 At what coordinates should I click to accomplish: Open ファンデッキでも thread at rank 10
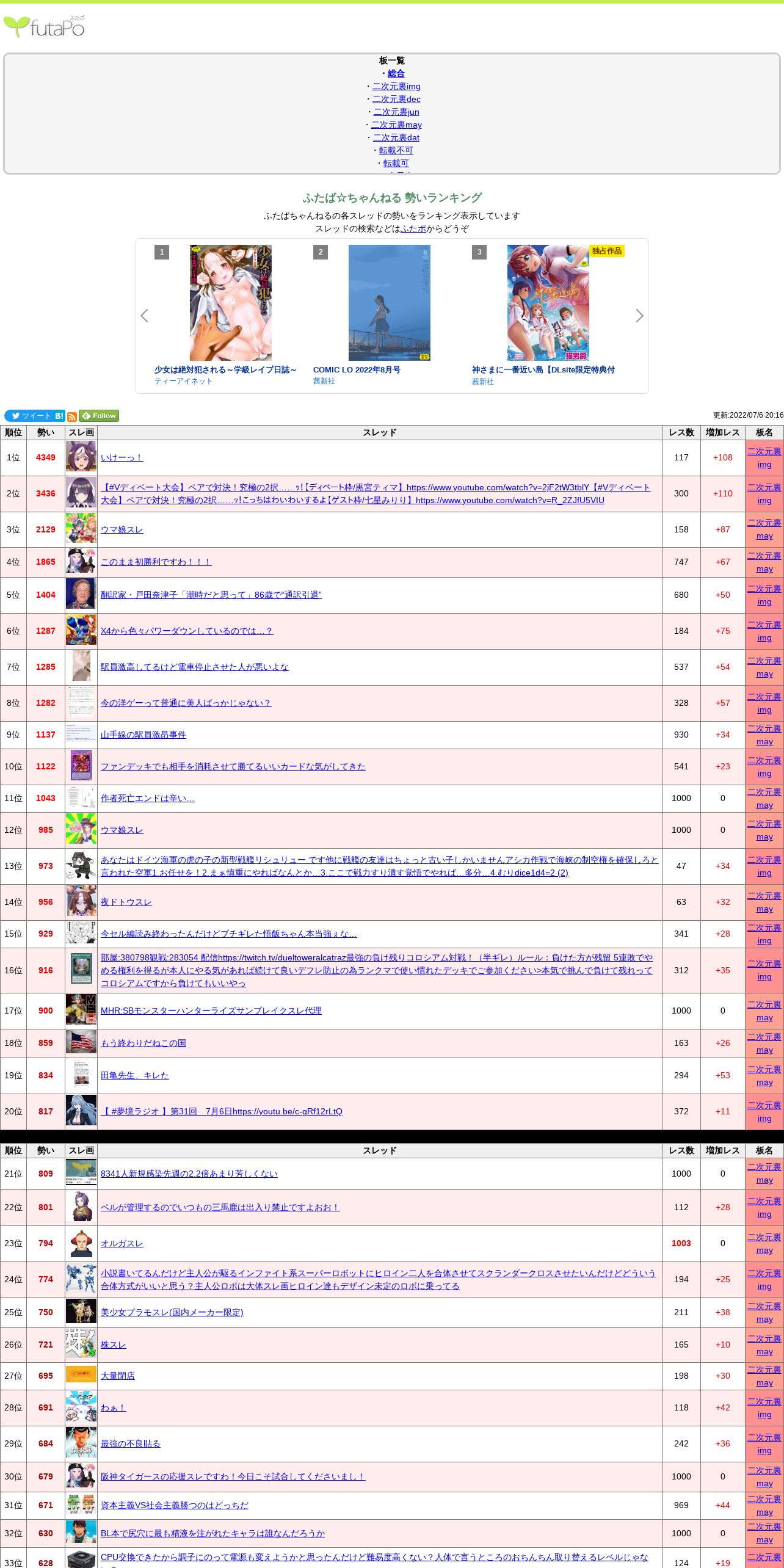click(233, 766)
